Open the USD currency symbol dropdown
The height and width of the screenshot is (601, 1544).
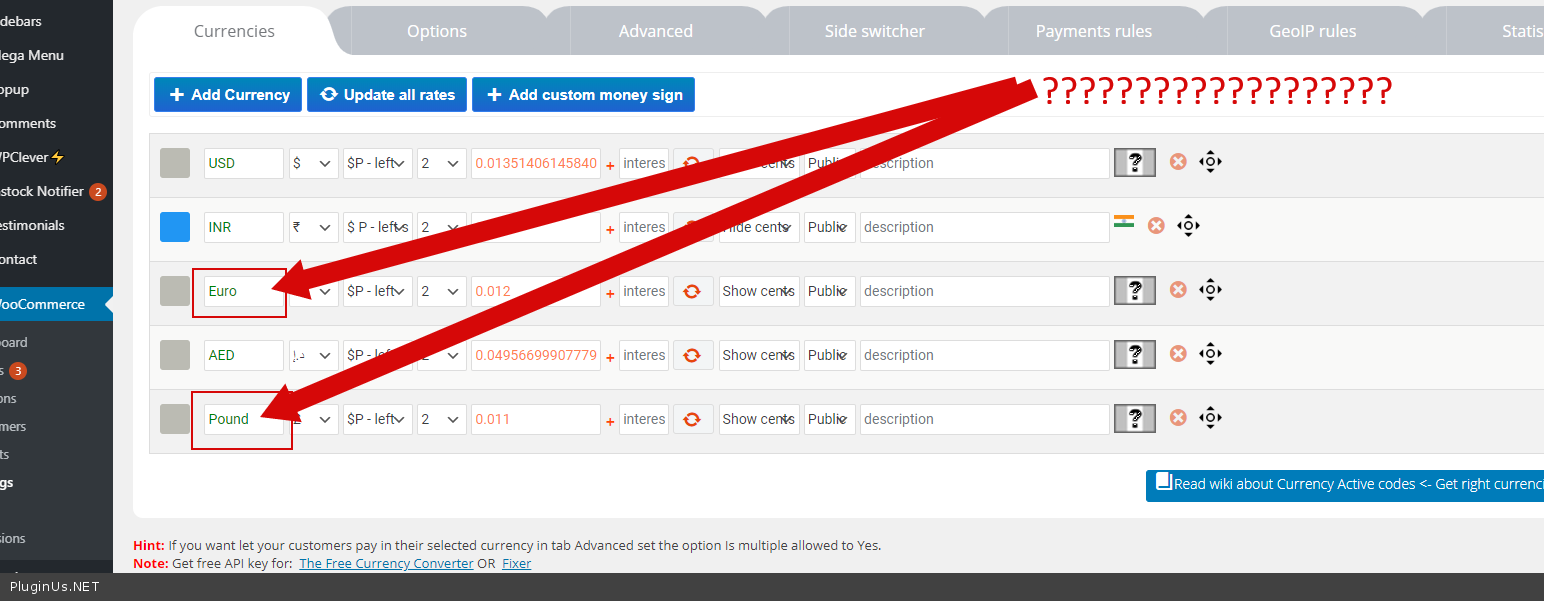[313, 163]
